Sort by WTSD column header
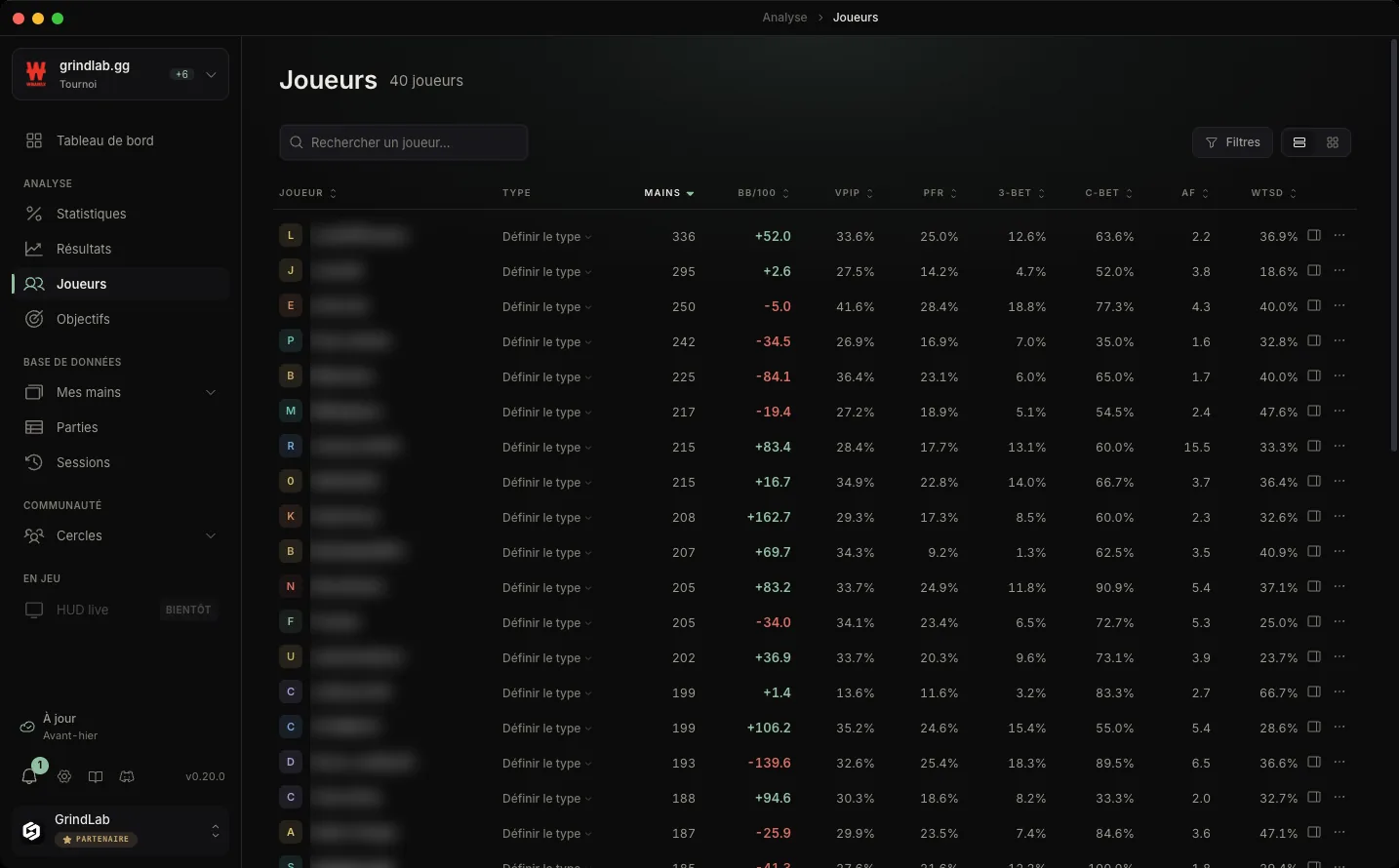Image resolution: width=1399 pixels, height=868 pixels. click(x=1273, y=193)
